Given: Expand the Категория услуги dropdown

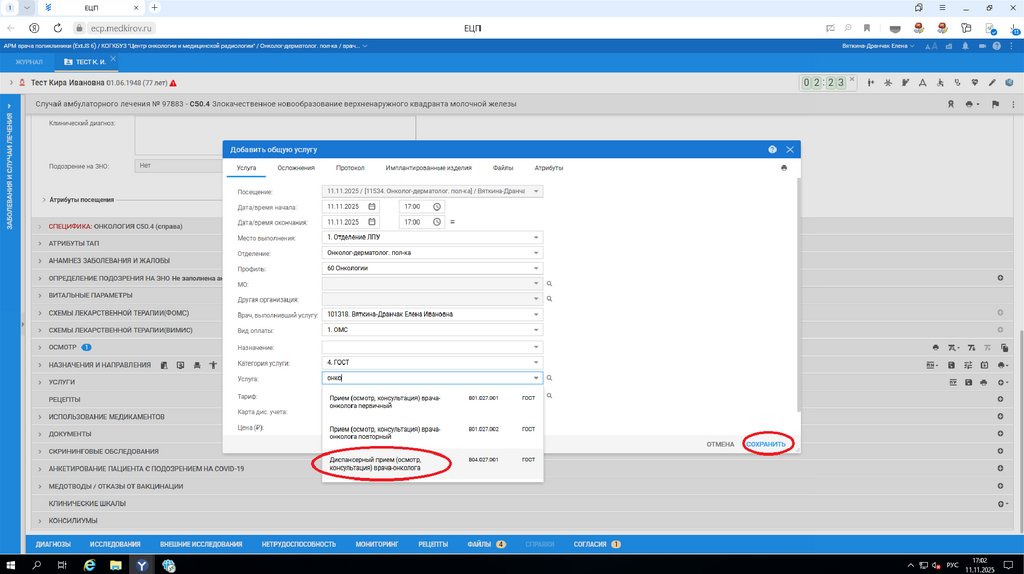Looking at the screenshot, I should (536, 362).
